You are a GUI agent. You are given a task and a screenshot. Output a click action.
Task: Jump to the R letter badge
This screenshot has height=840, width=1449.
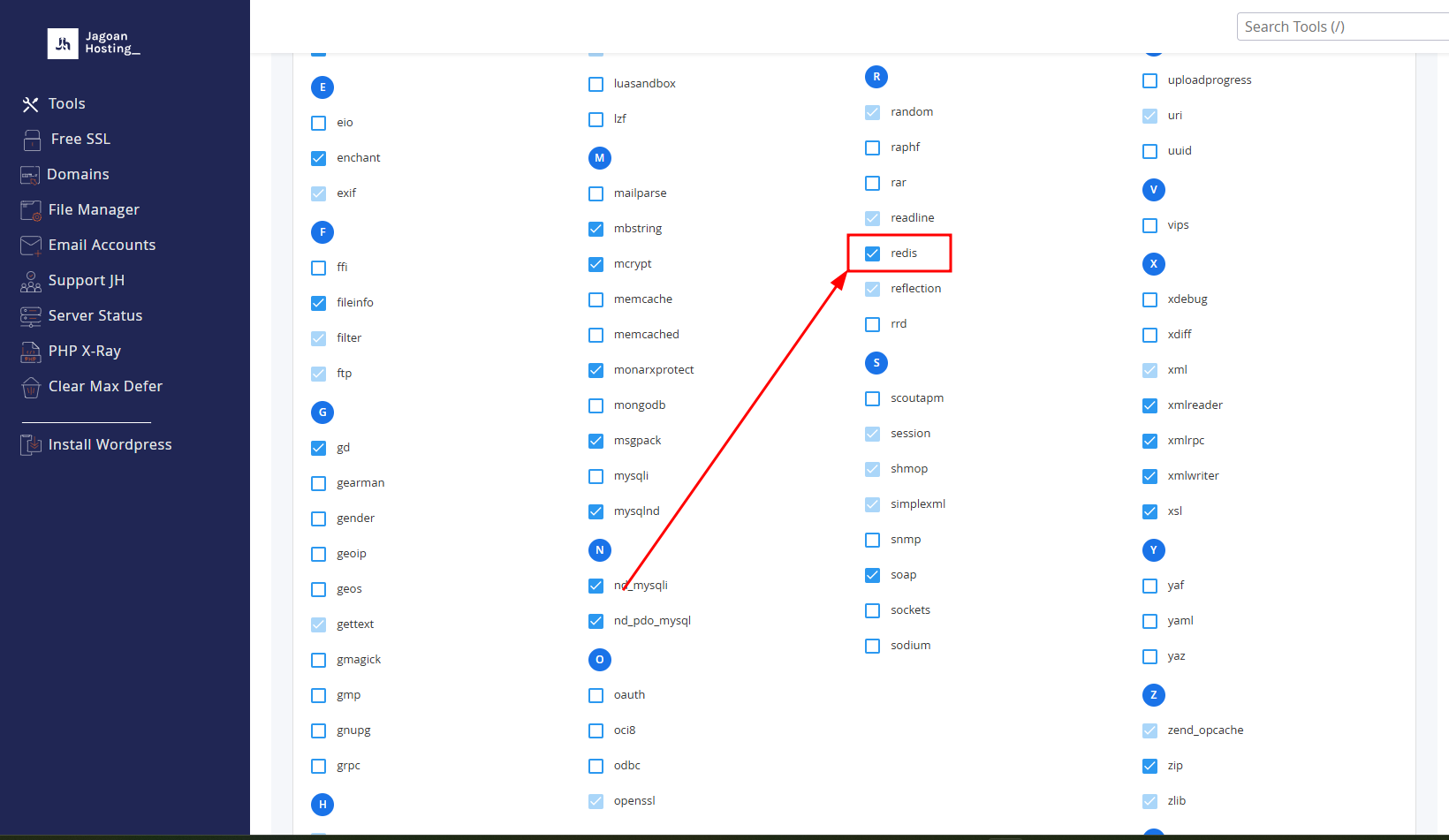point(876,77)
